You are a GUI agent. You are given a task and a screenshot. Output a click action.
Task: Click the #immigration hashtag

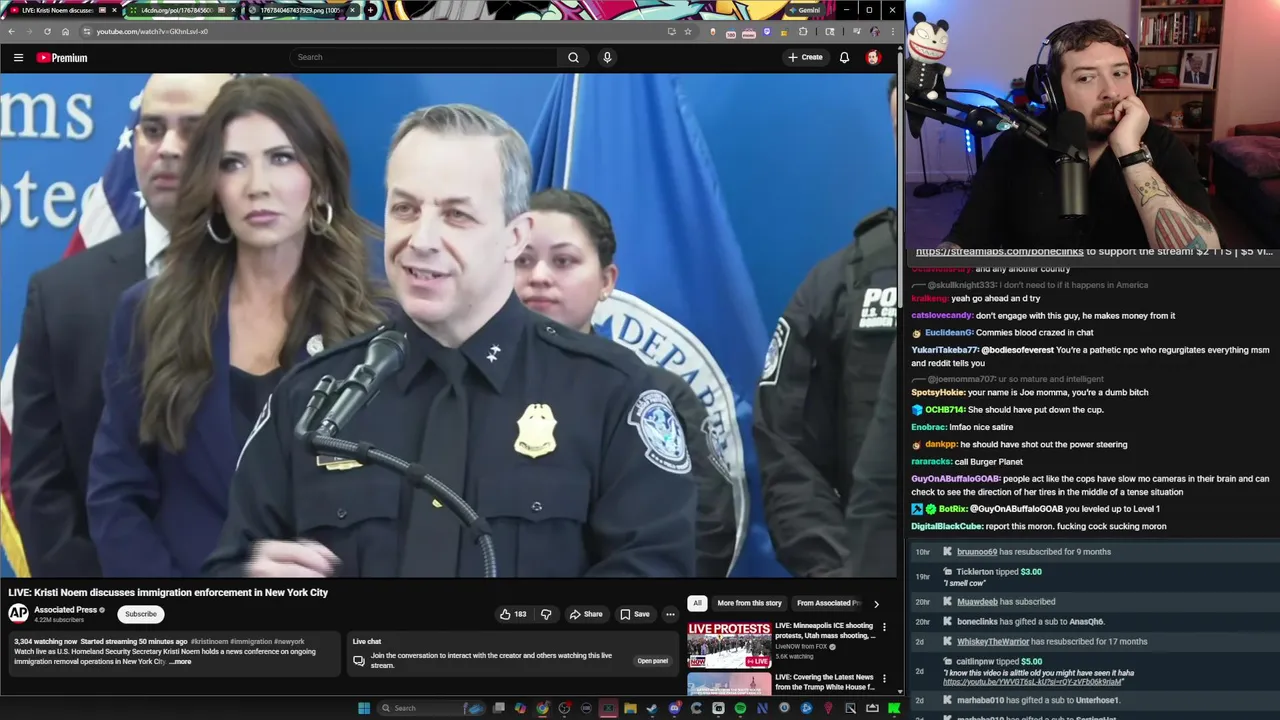click(251, 641)
